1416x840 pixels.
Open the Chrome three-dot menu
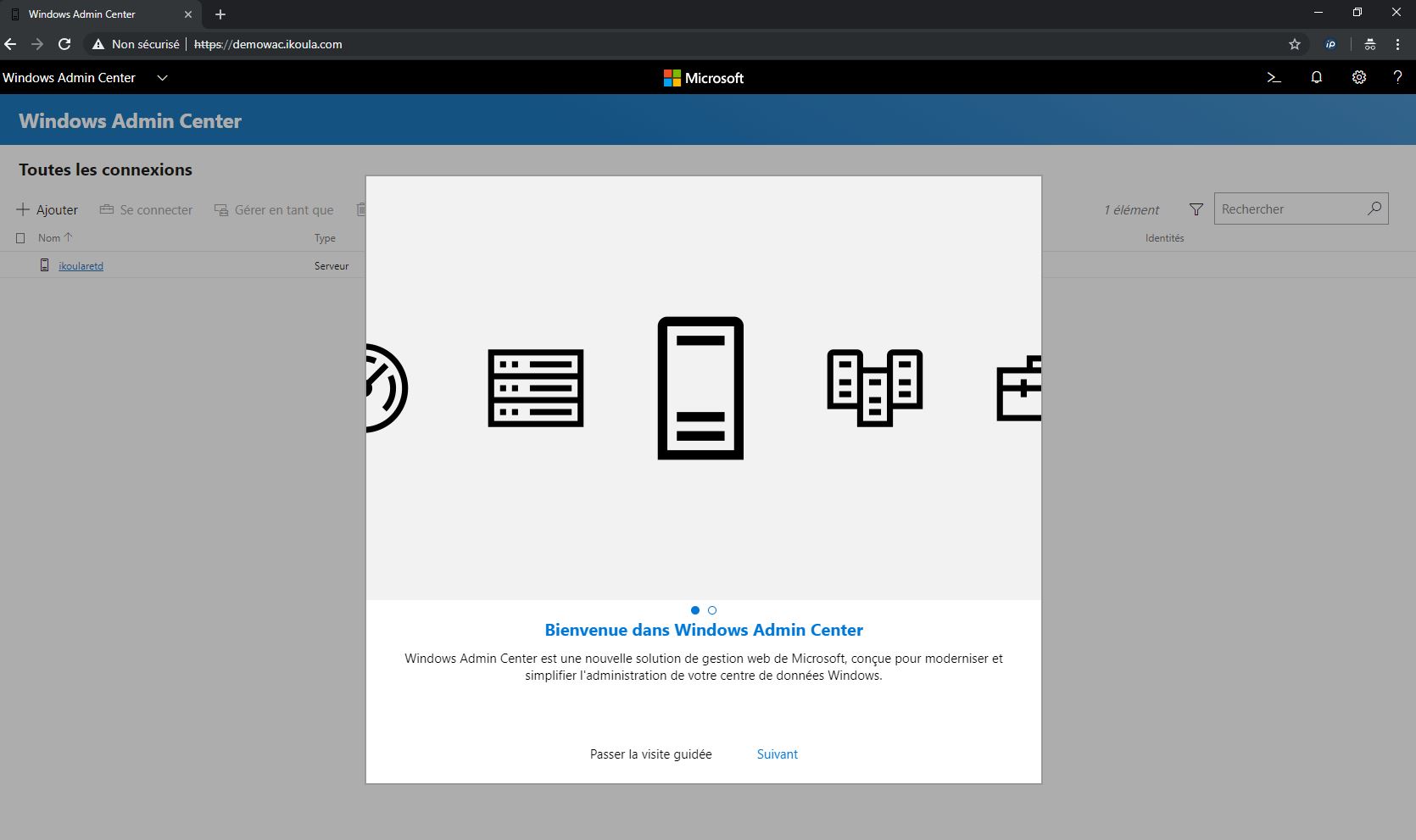(x=1397, y=44)
